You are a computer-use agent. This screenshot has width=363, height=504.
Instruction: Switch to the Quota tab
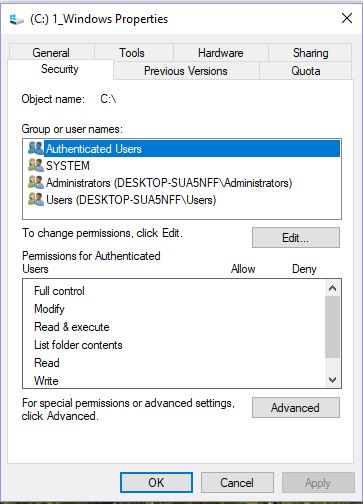(306, 71)
